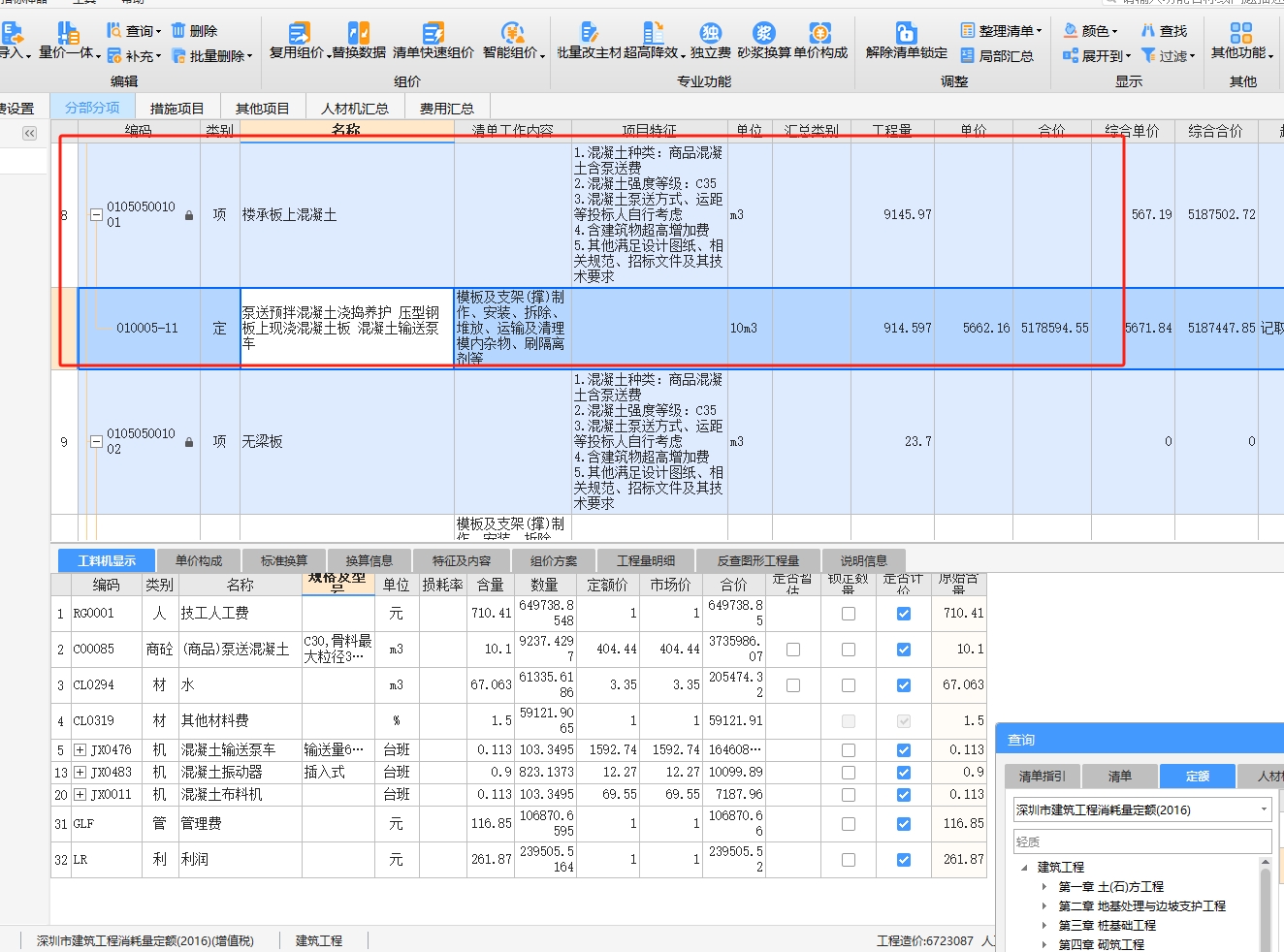Open the 深圳市建筑工程消耗量定额(2016) dropdown
This screenshot has height=952, width=1284.
[x=1264, y=809]
